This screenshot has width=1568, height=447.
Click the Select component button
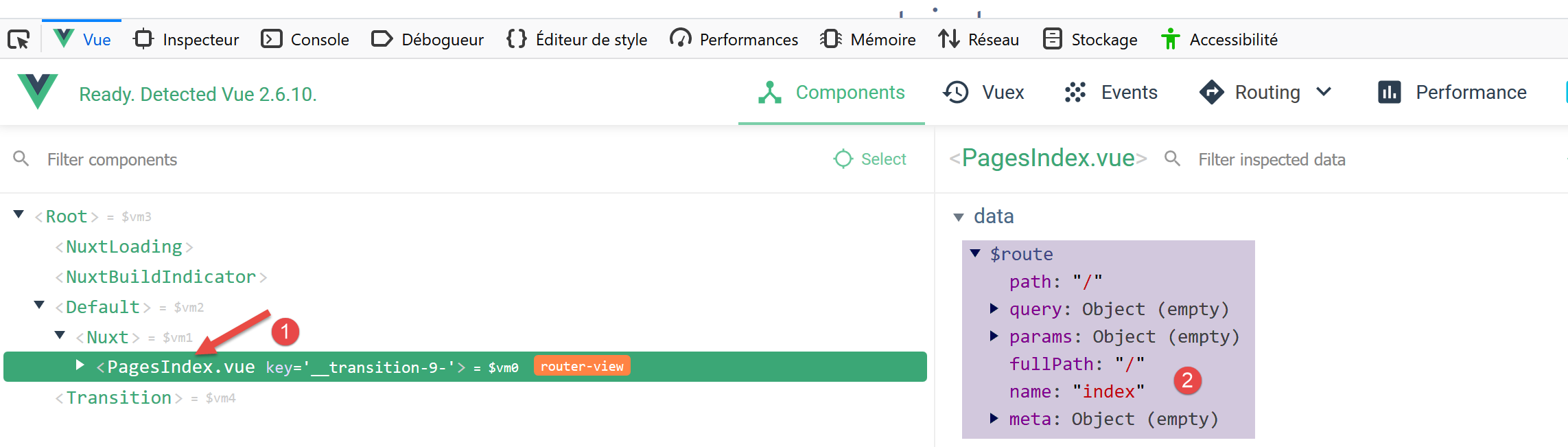tap(870, 159)
